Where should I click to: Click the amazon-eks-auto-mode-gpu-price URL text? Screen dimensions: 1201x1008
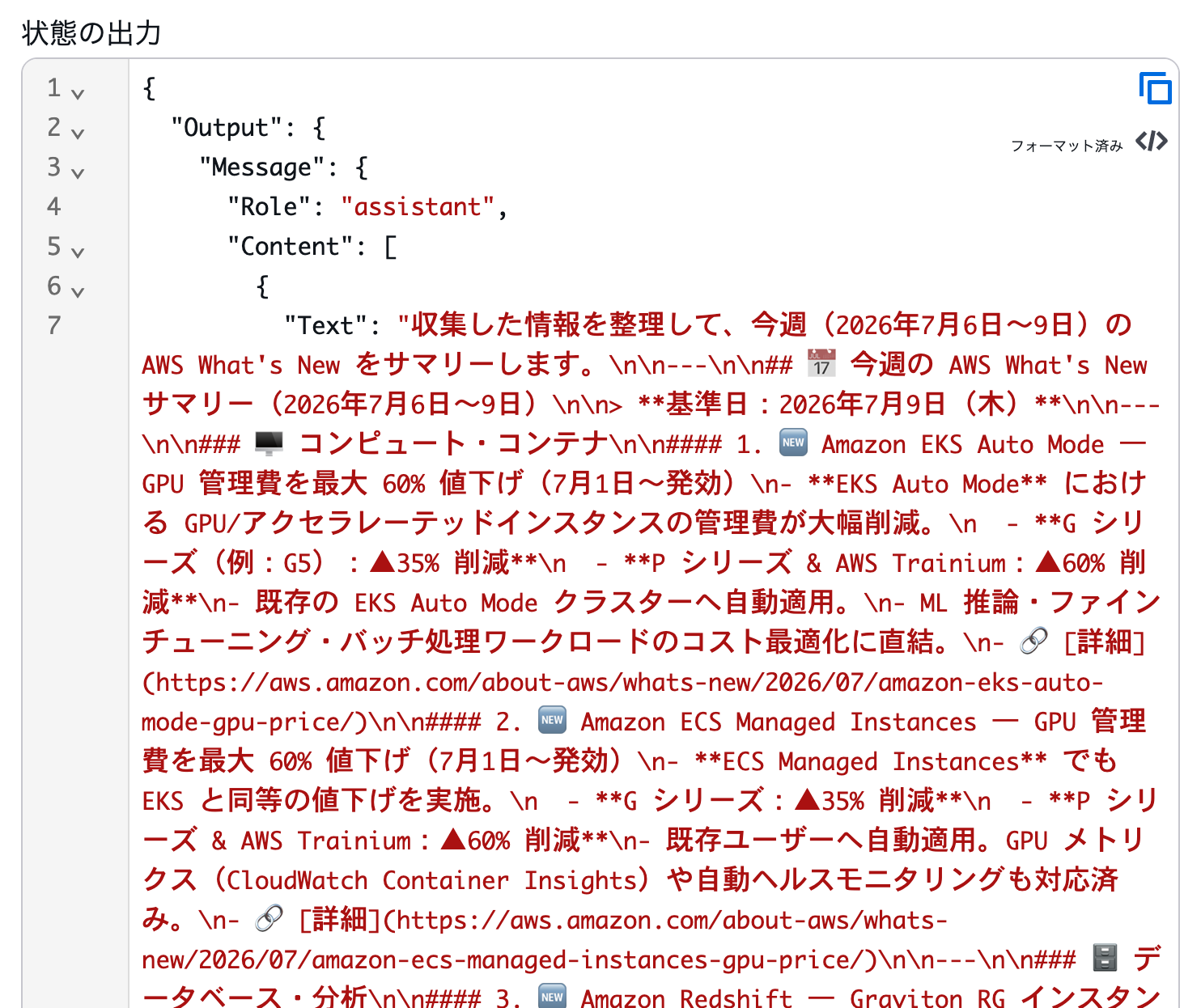622,702
